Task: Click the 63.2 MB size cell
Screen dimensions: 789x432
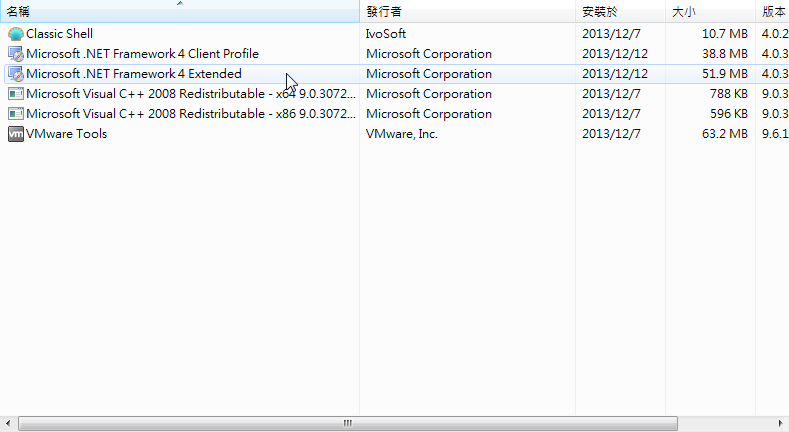Action: pos(725,134)
